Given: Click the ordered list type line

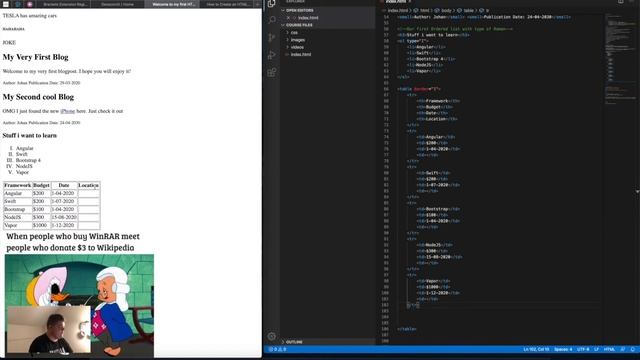Looking at the screenshot, I should tap(412, 41).
